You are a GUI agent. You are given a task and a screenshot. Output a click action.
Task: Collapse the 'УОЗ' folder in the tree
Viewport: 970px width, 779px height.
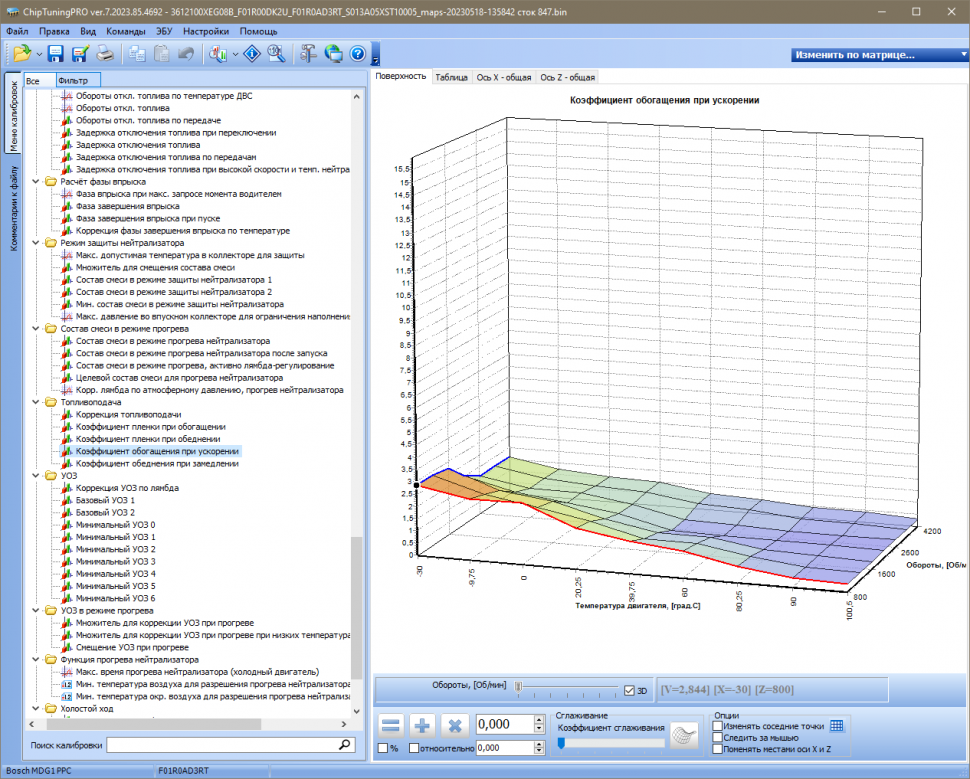[x=37, y=476]
